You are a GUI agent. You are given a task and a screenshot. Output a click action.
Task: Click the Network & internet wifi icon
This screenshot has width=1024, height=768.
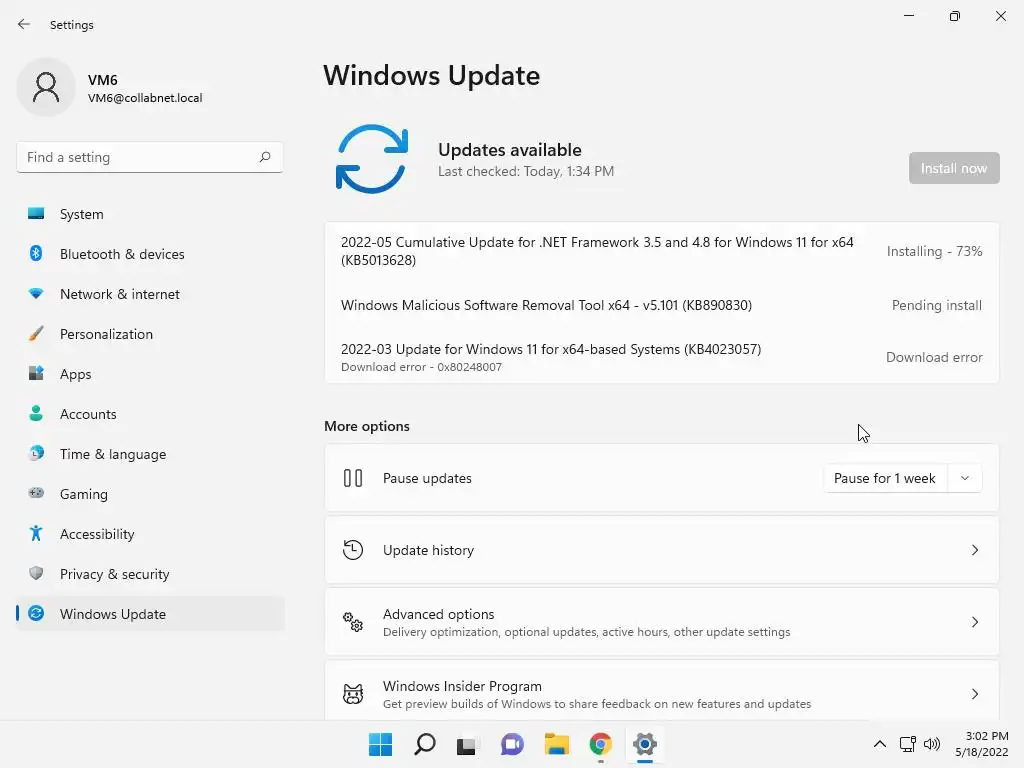[x=36, y=294]
